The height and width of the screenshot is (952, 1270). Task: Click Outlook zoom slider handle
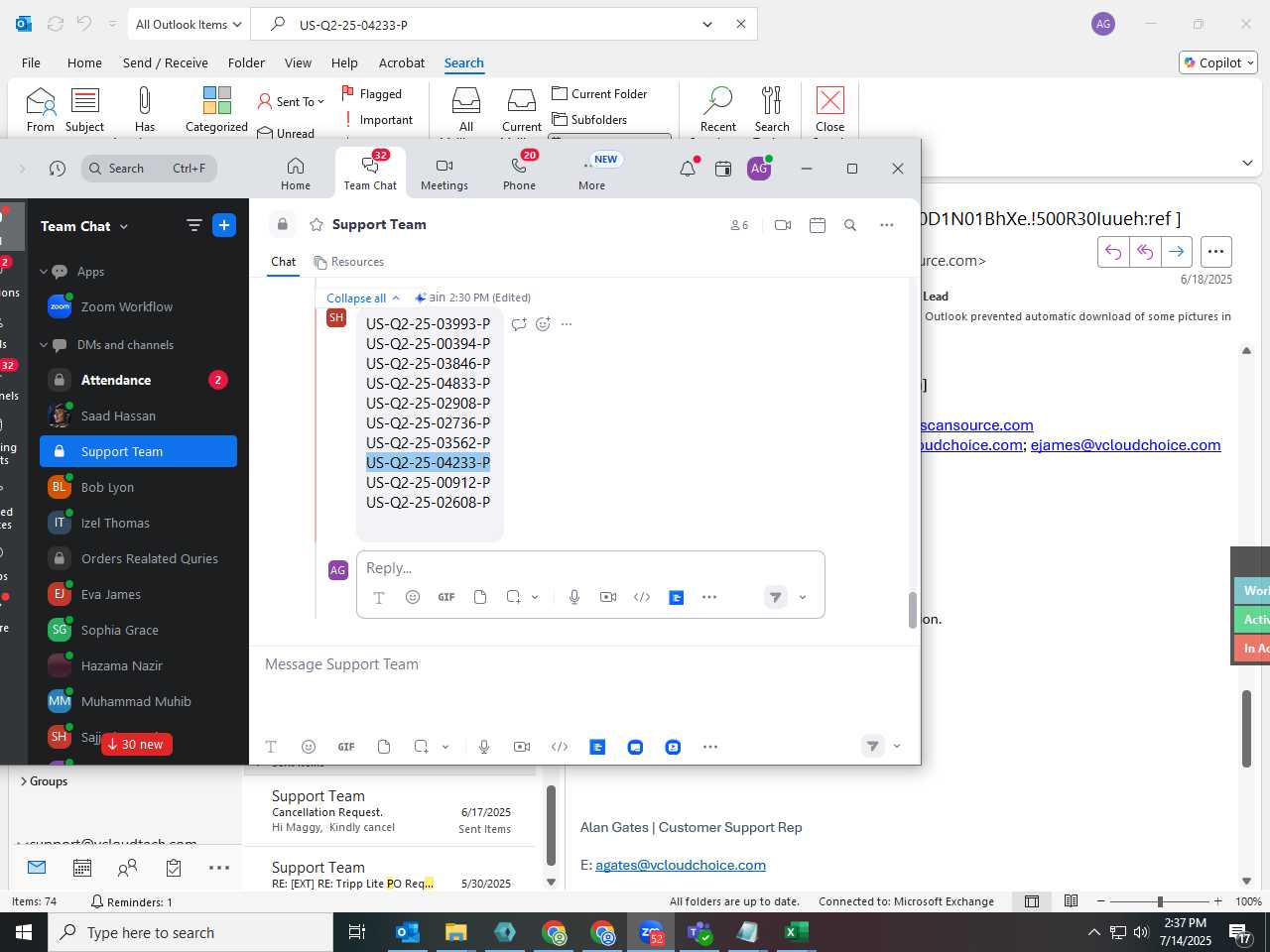(1160, 901)
